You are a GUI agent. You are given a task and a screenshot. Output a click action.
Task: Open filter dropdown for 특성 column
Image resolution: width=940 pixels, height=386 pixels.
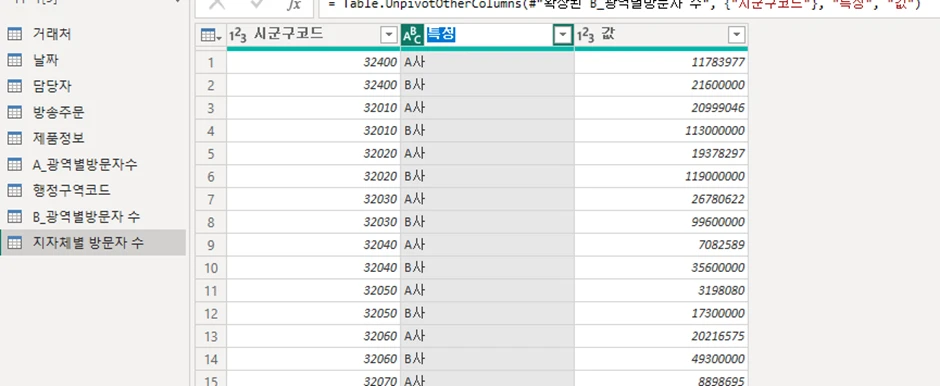(x=562, y=36)
